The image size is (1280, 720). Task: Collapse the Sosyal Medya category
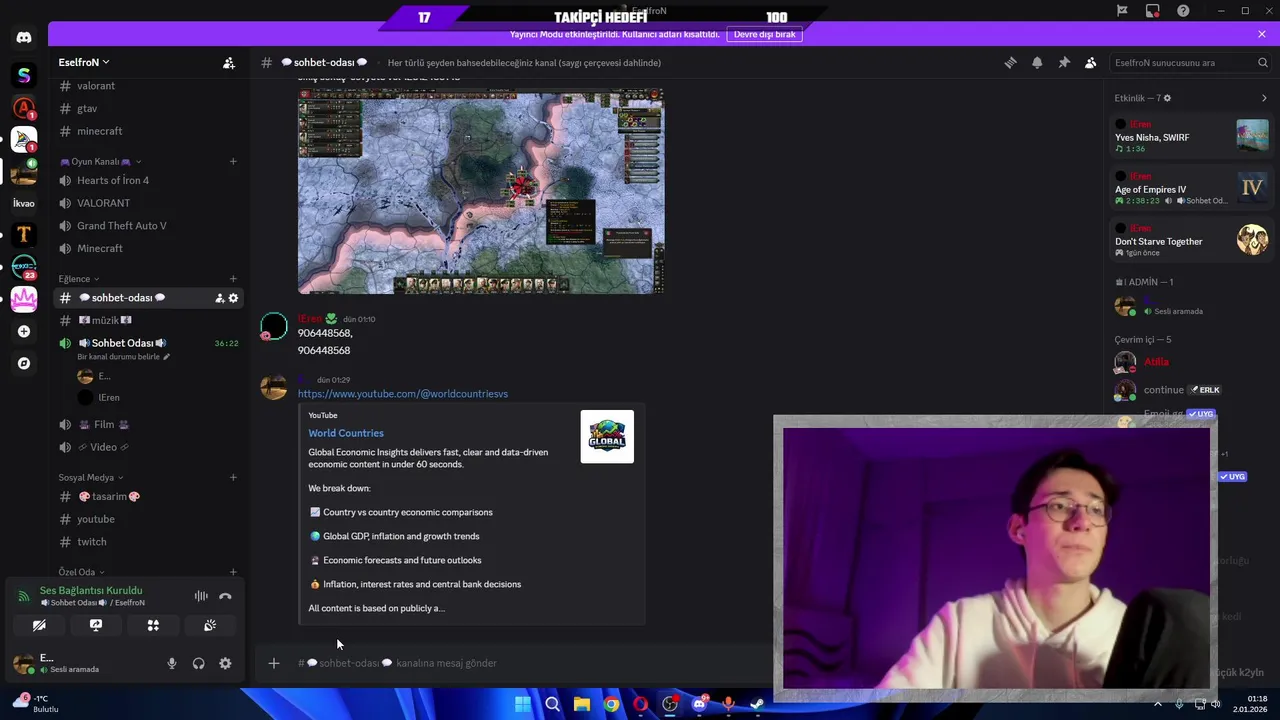(90, 477)
